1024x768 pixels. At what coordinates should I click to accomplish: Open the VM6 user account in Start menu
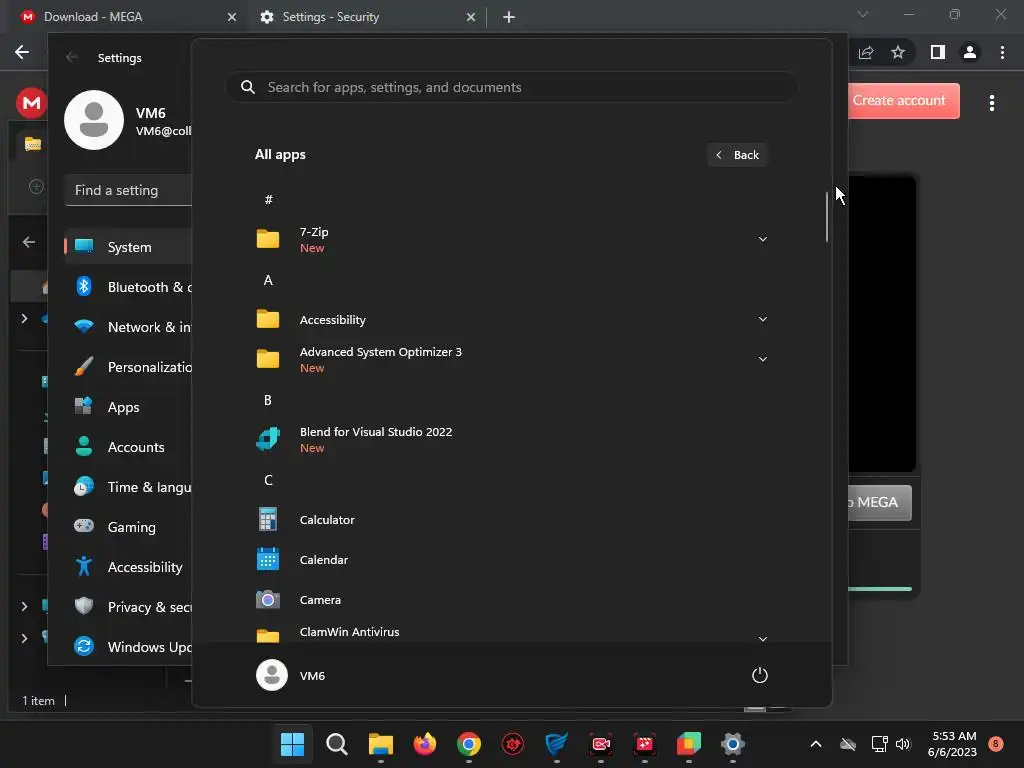pos(291,675)
